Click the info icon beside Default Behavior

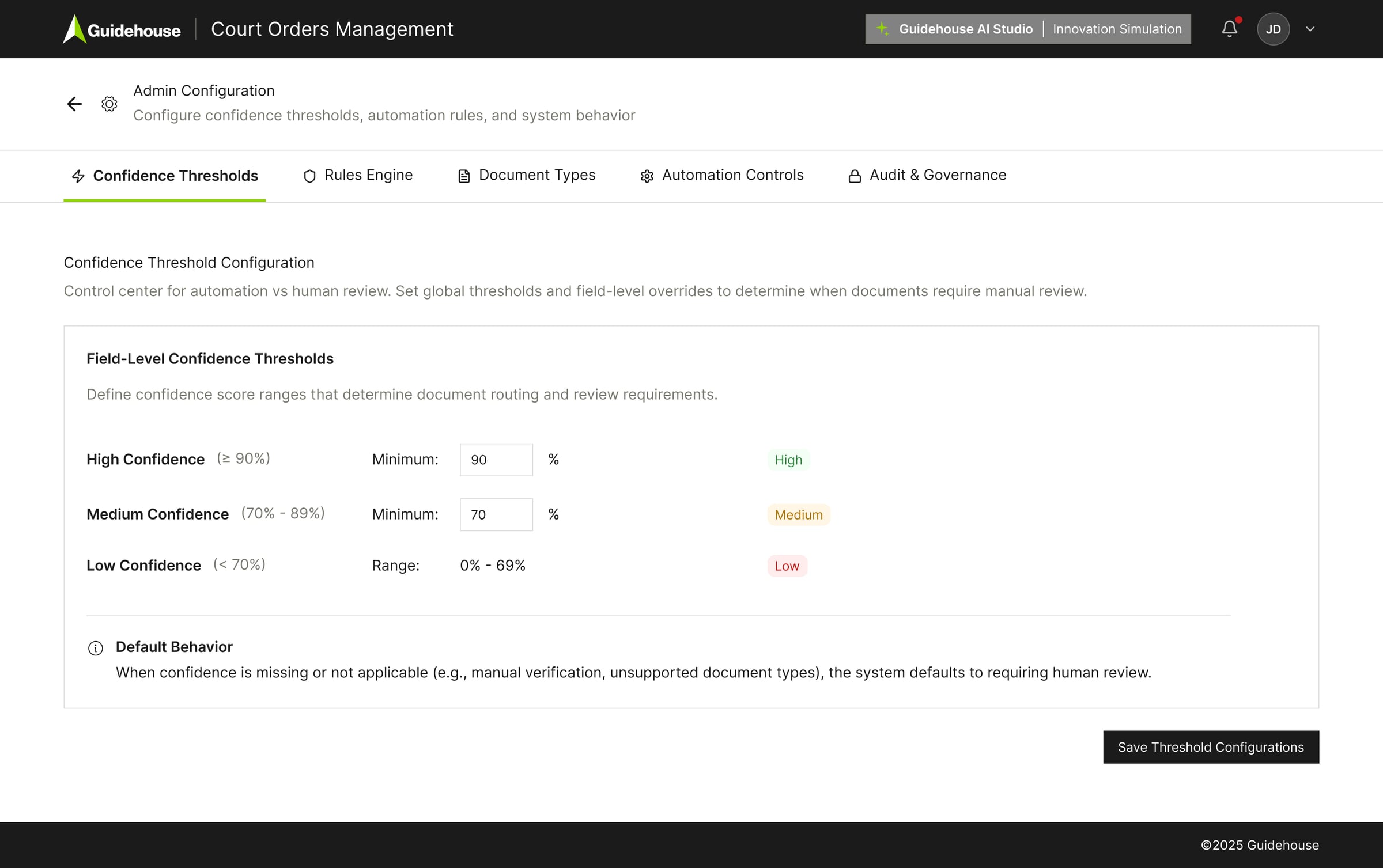click(95, 648)
